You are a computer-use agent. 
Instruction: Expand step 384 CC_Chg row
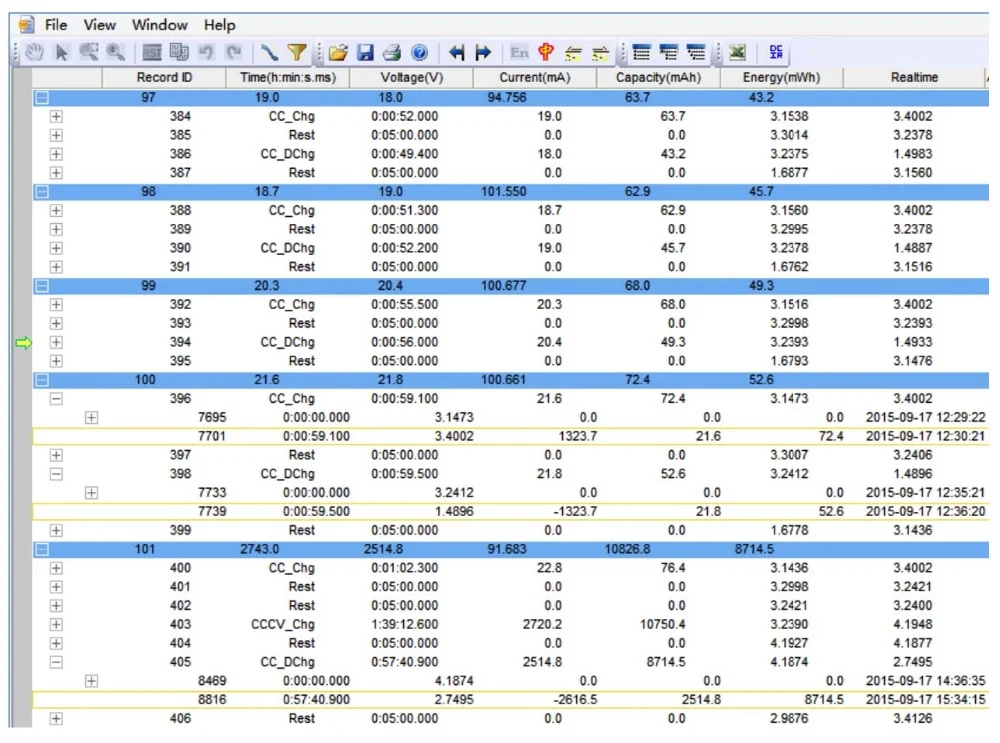(x=56, y=117)
